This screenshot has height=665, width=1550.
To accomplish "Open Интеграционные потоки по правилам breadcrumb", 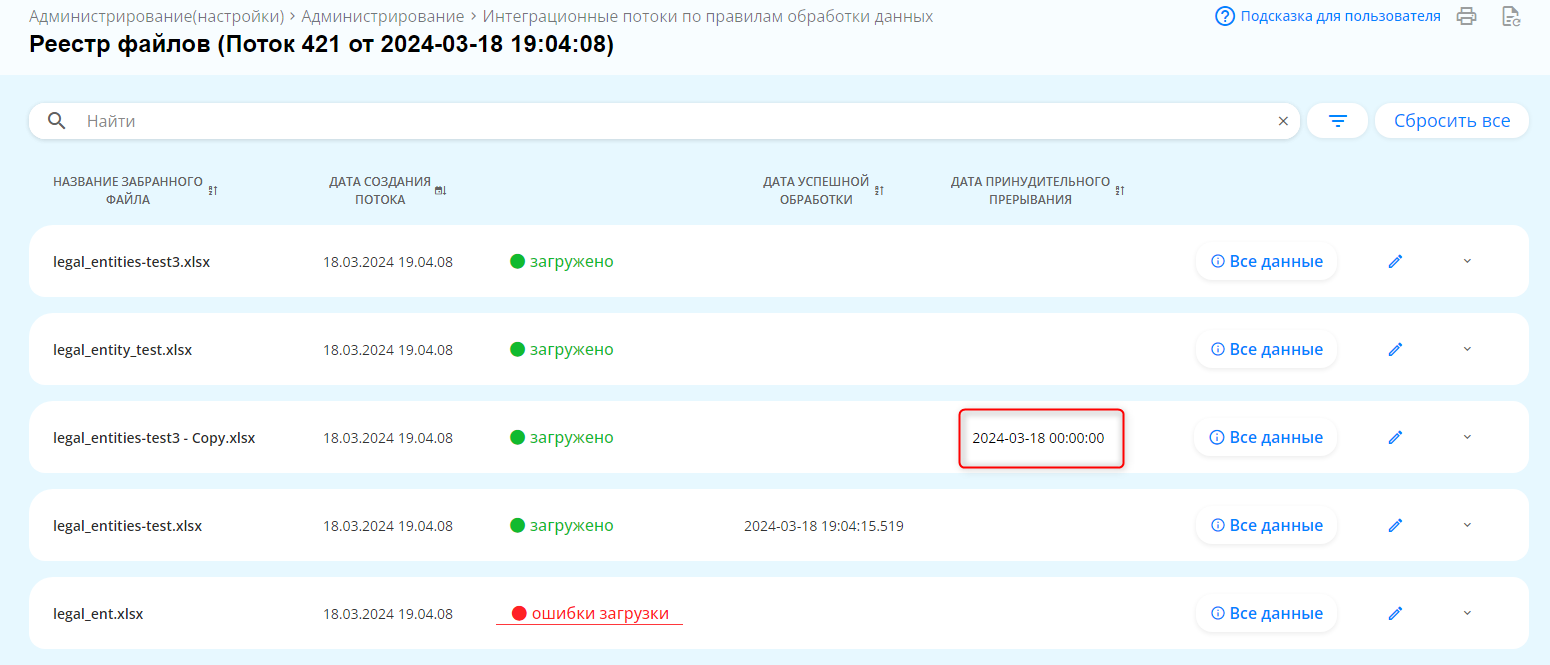I will [x=707, y=17].
